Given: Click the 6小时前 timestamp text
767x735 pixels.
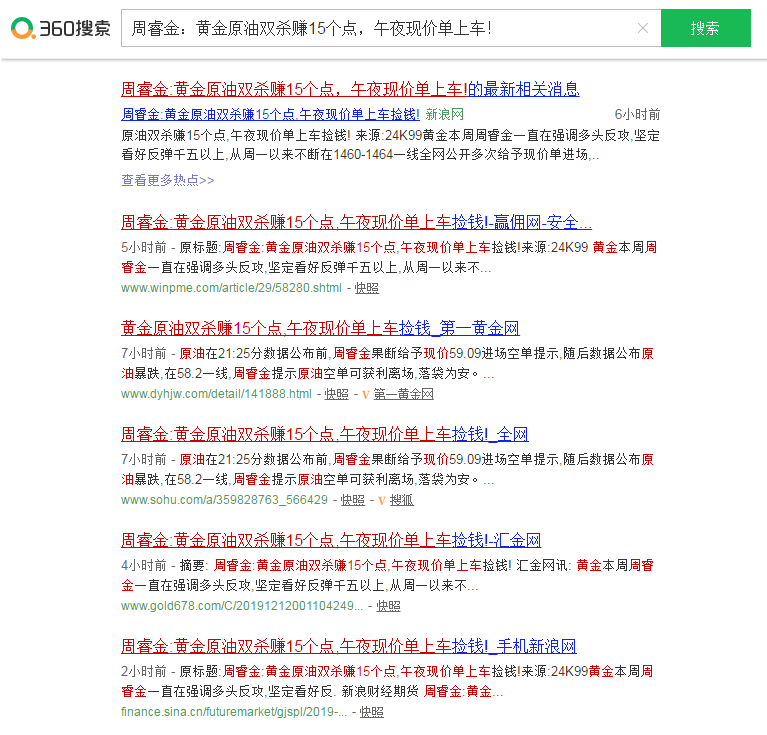Looking at the screenshot, I should [637, 114].
